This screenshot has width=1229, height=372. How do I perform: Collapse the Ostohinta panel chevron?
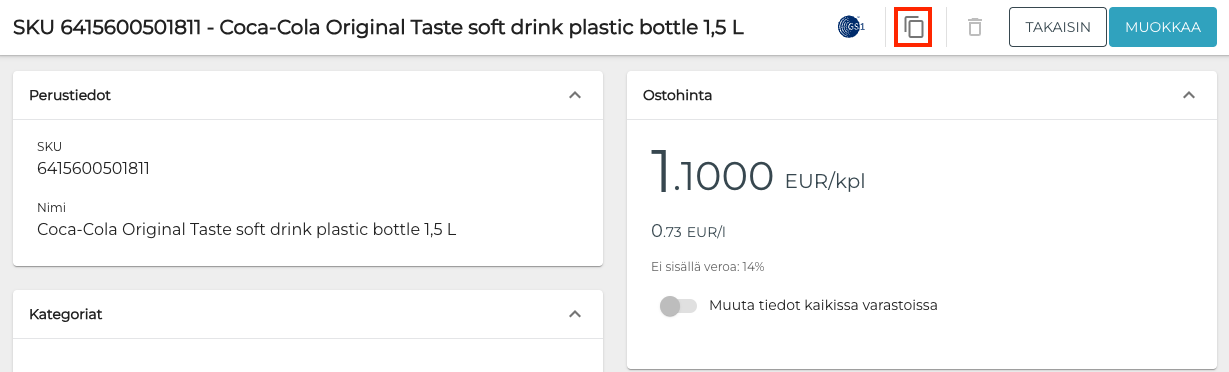point(1188,95)
